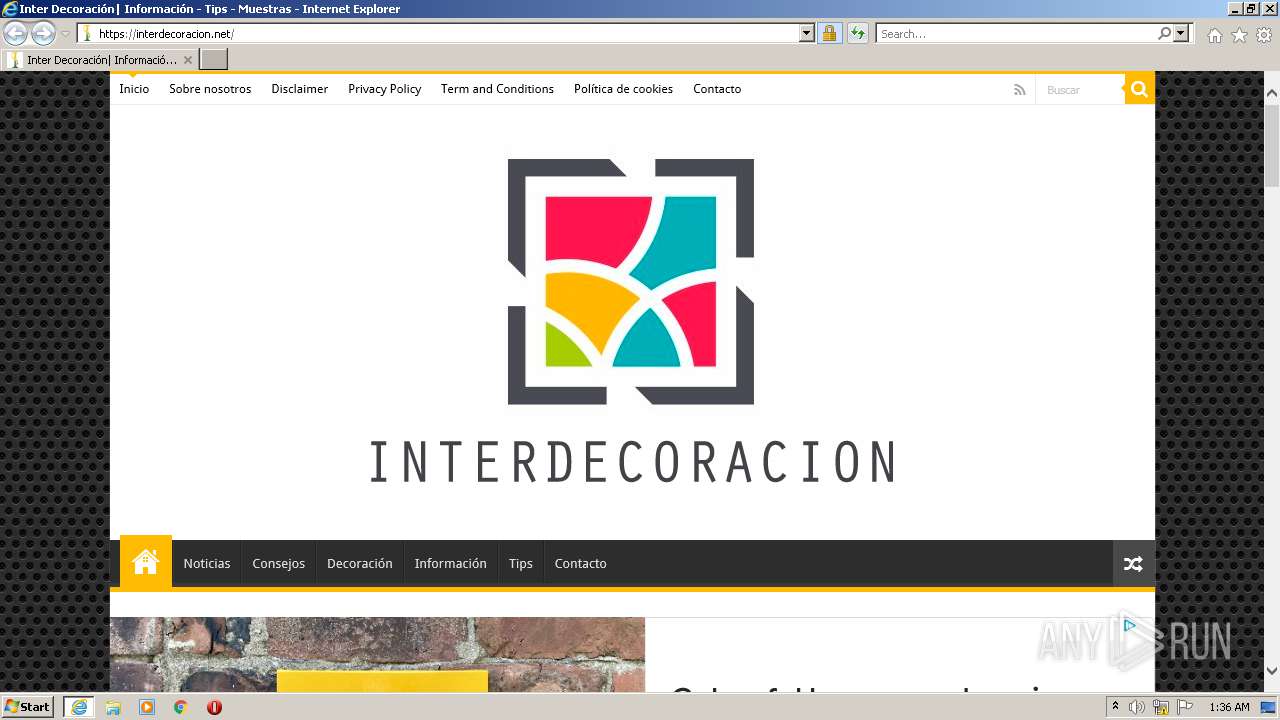Viewport: 1280px width, 720px height.
Task: Click the Action Center flag icon
Action: [x=1186, y=707]
